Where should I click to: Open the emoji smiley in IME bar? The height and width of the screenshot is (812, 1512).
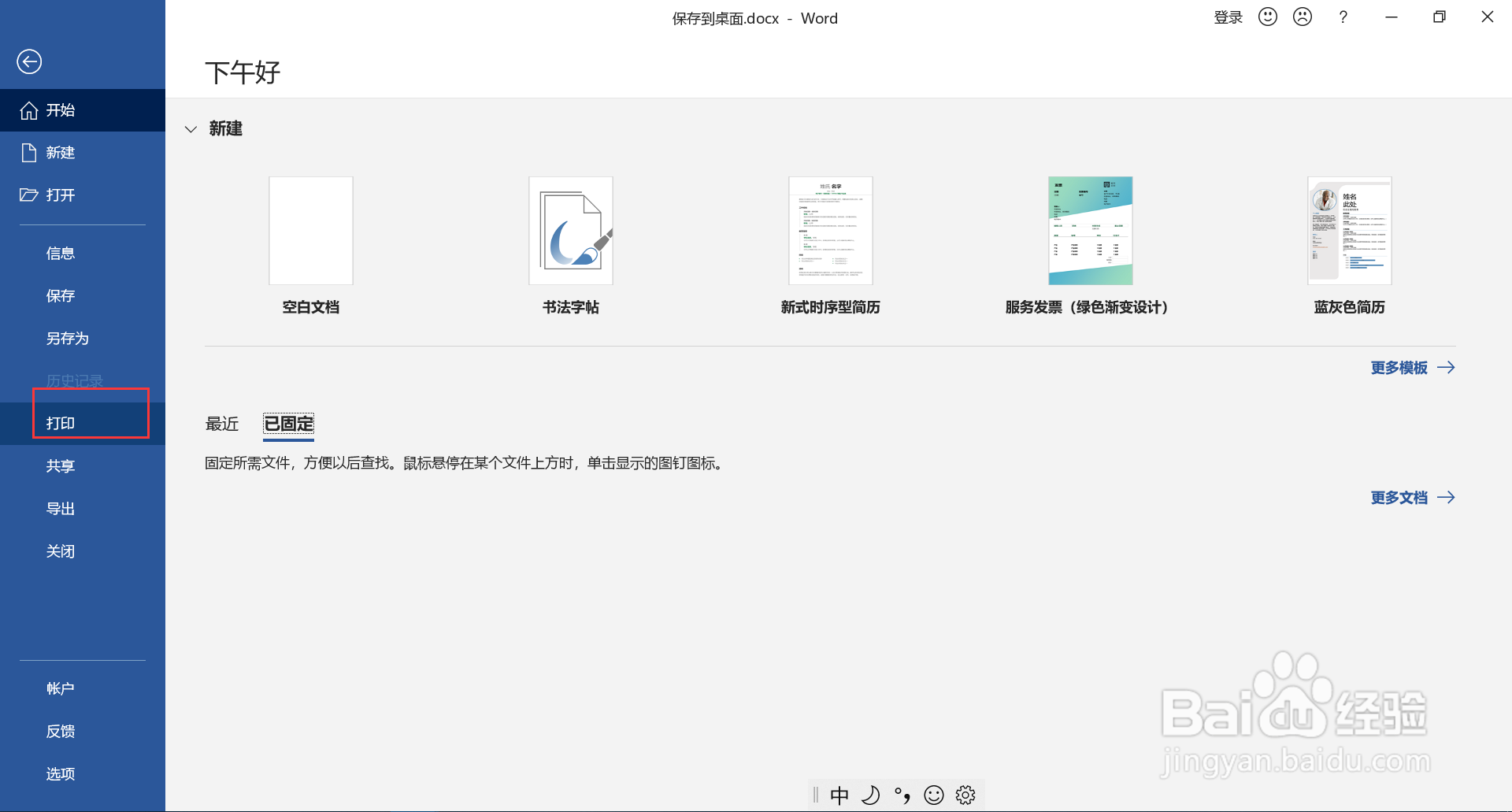pos(934,795)
